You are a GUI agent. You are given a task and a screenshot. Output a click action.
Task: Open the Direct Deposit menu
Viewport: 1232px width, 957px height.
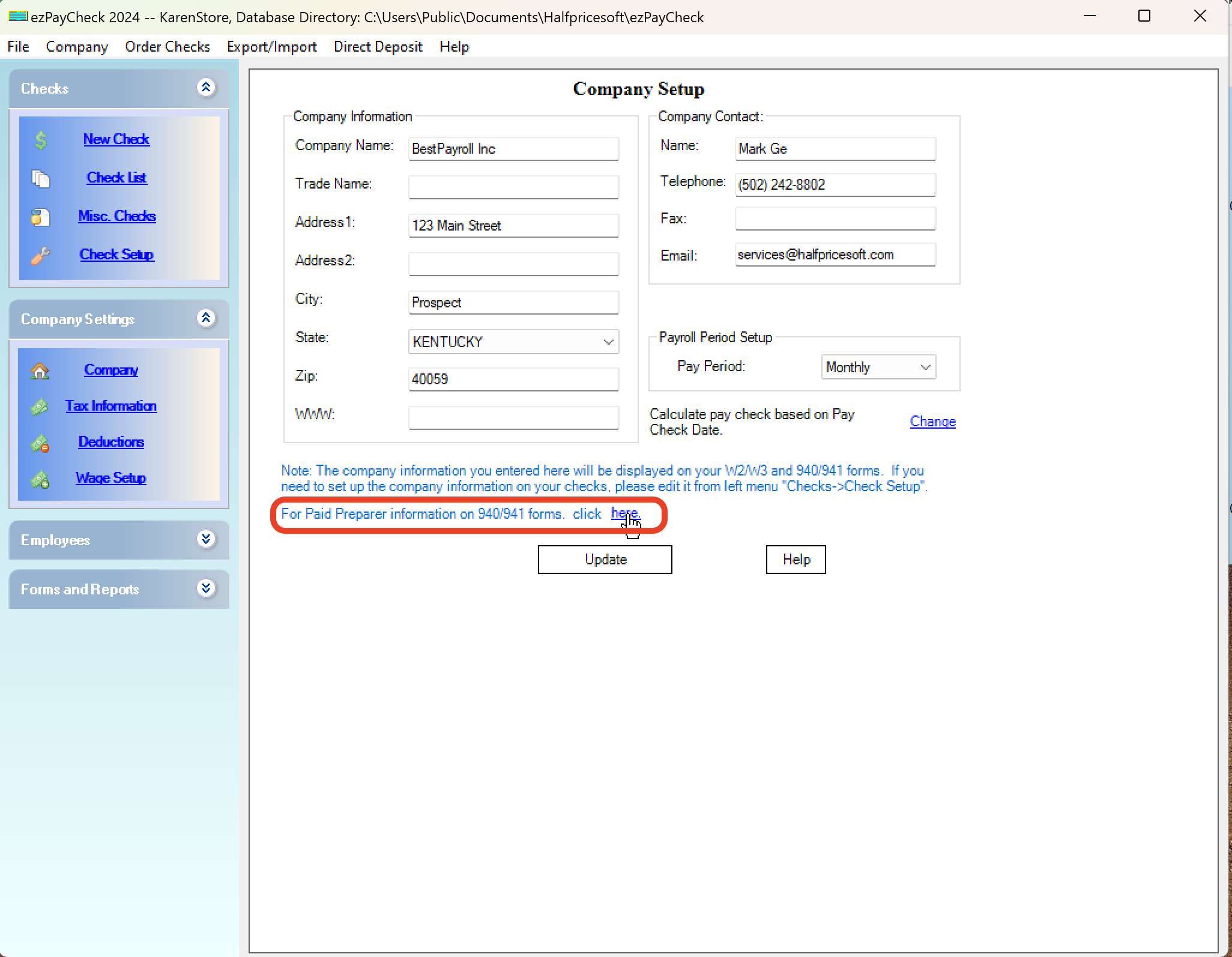pyautogui.click(x=378, y=47)
